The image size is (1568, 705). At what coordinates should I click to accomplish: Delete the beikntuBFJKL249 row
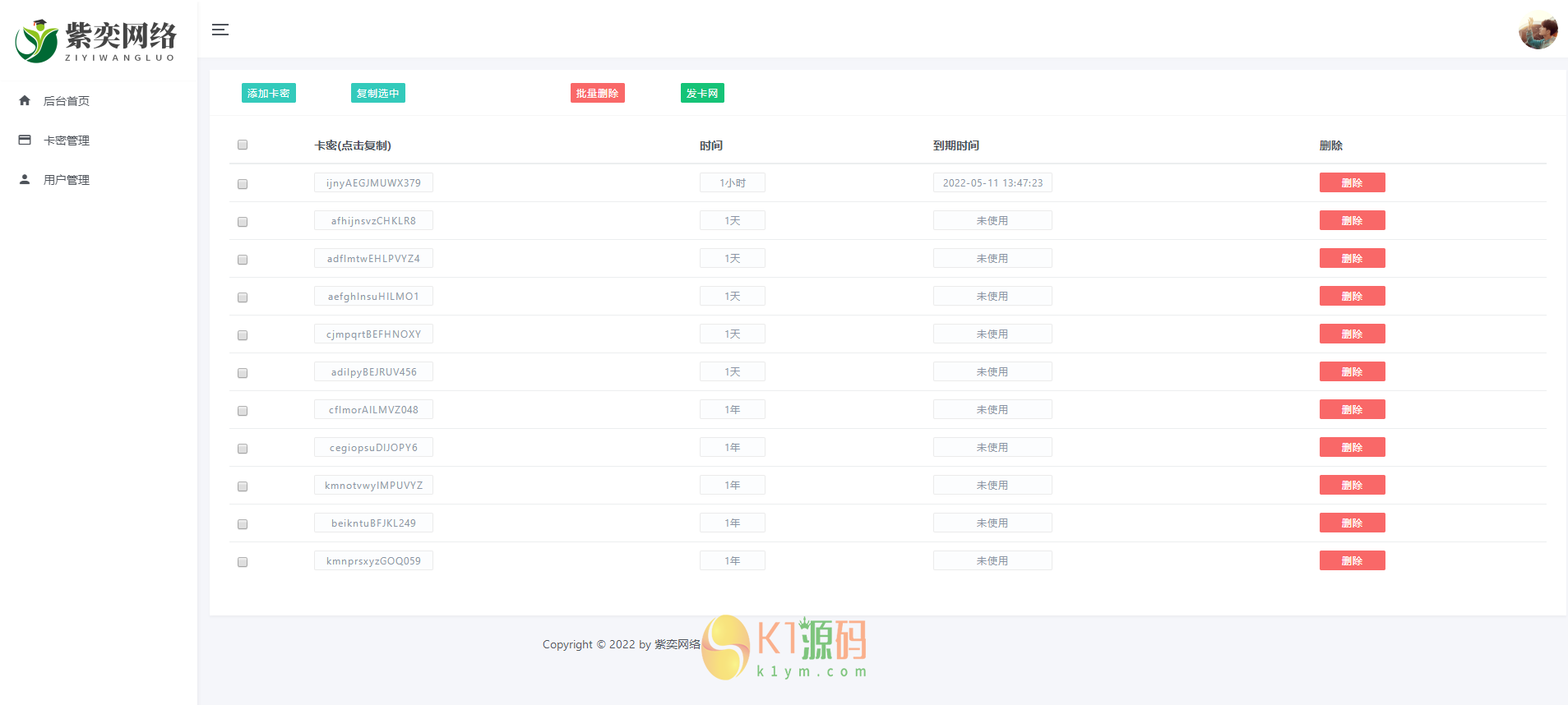(x=1352, y=523)
